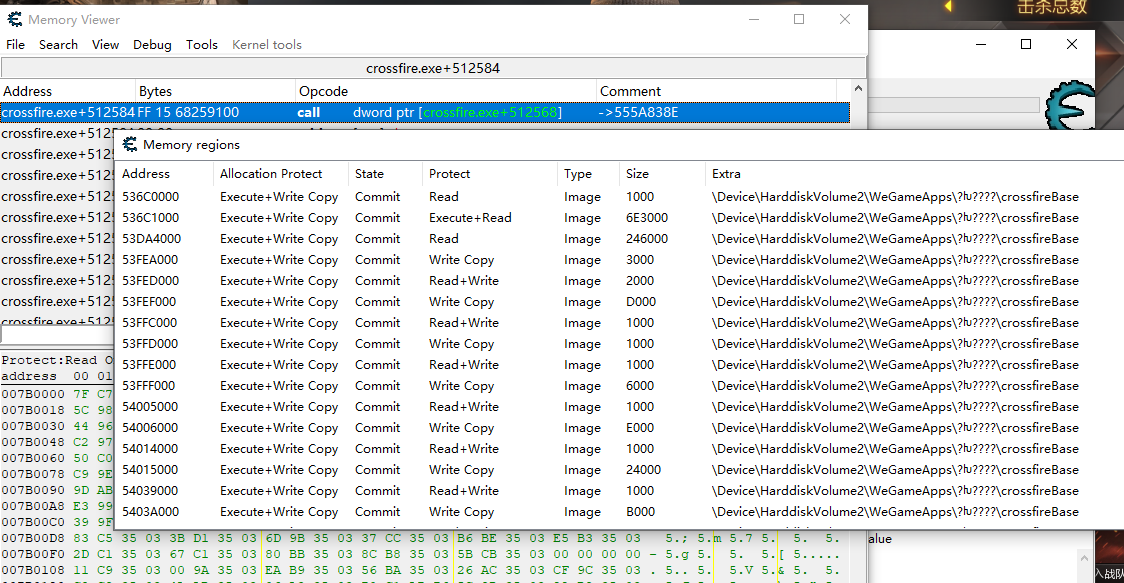Click the size value E000
This screenshot has width=1124, height=583.
click(x=640, y=428)
